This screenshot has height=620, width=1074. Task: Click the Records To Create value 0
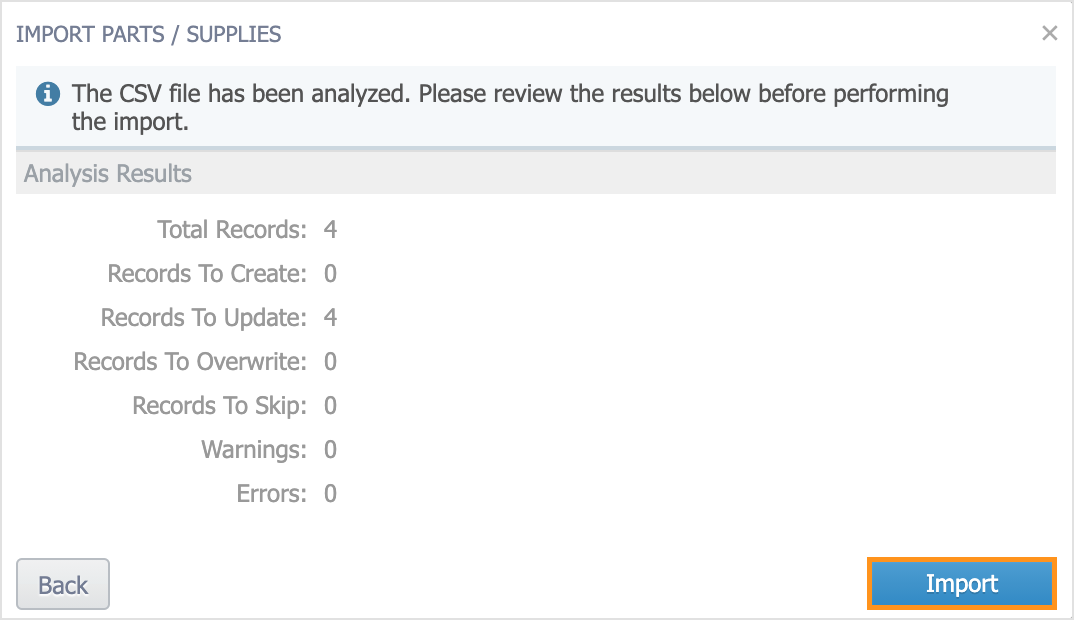(330, 273)
